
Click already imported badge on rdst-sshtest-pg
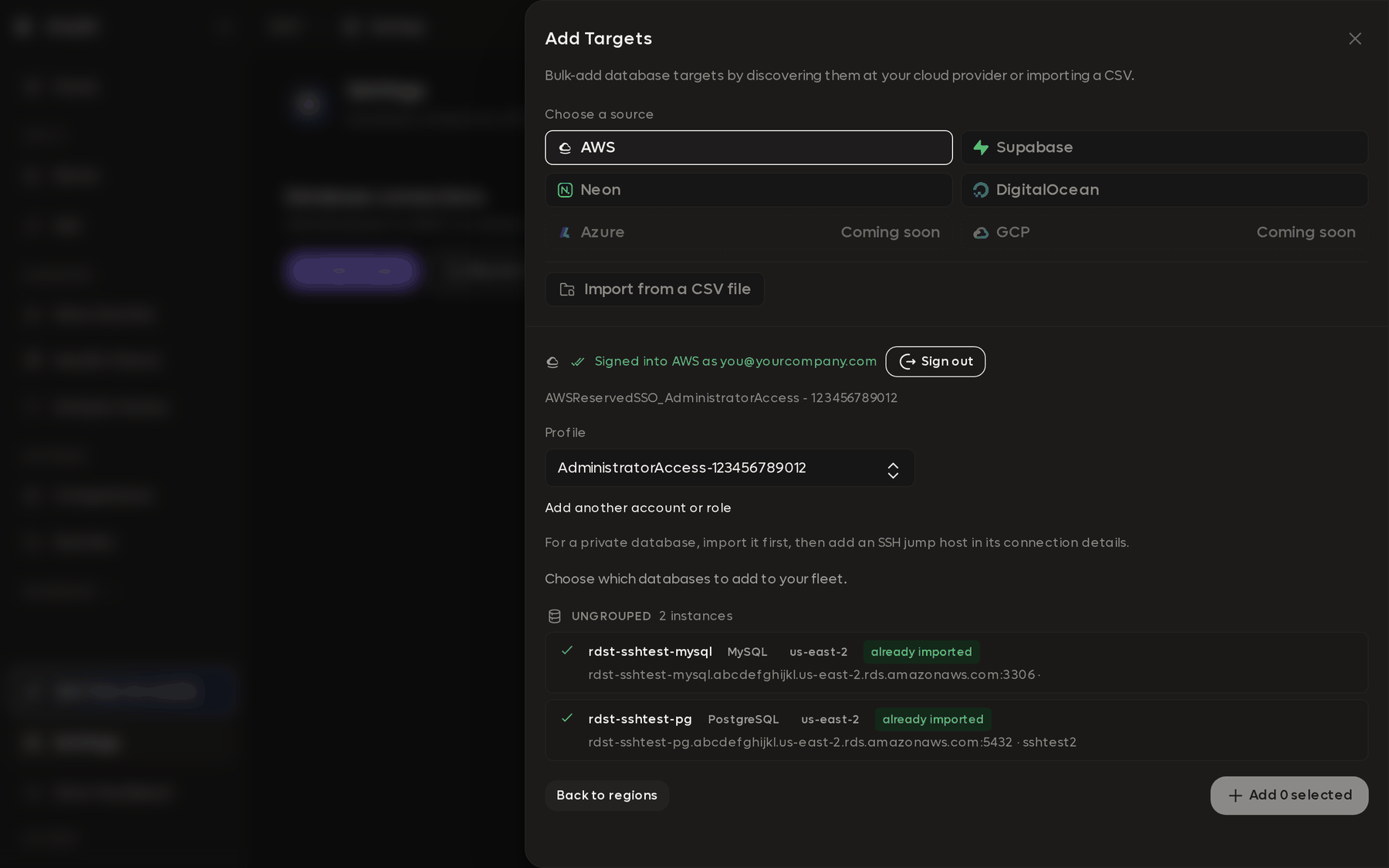(933, 719)
